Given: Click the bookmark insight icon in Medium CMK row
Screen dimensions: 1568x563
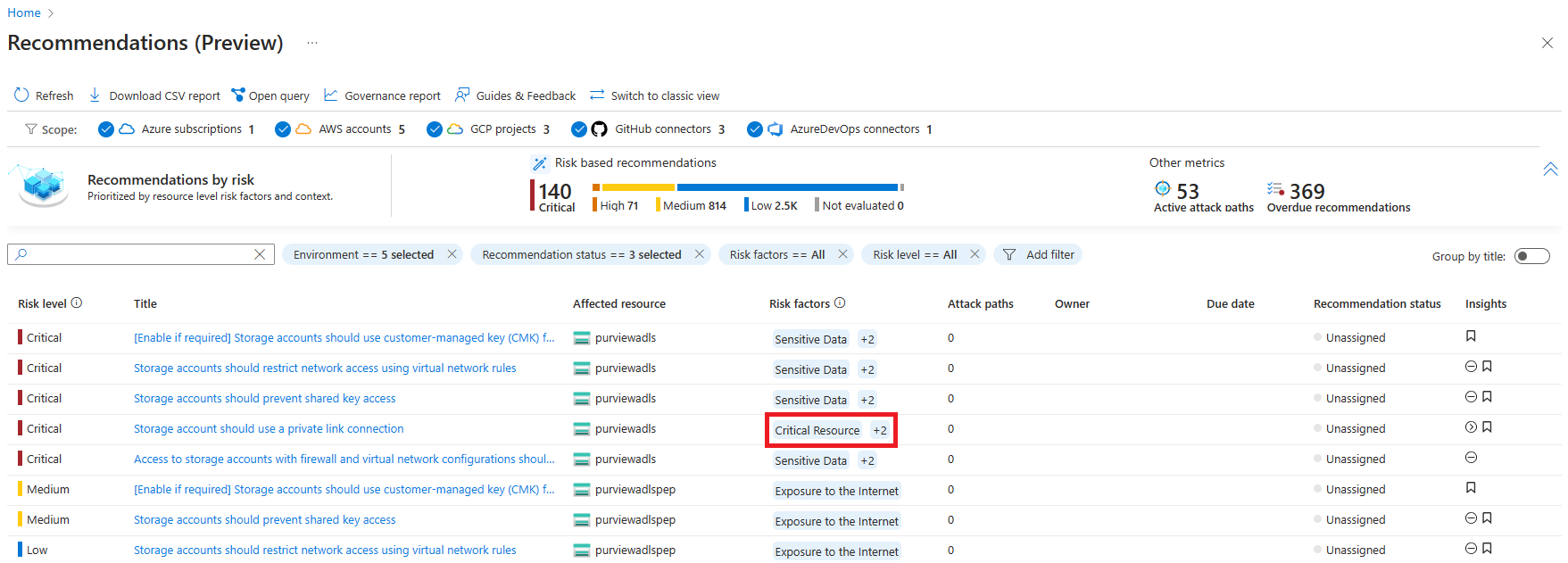Looking at the screenshot, I should point(1471,488).
